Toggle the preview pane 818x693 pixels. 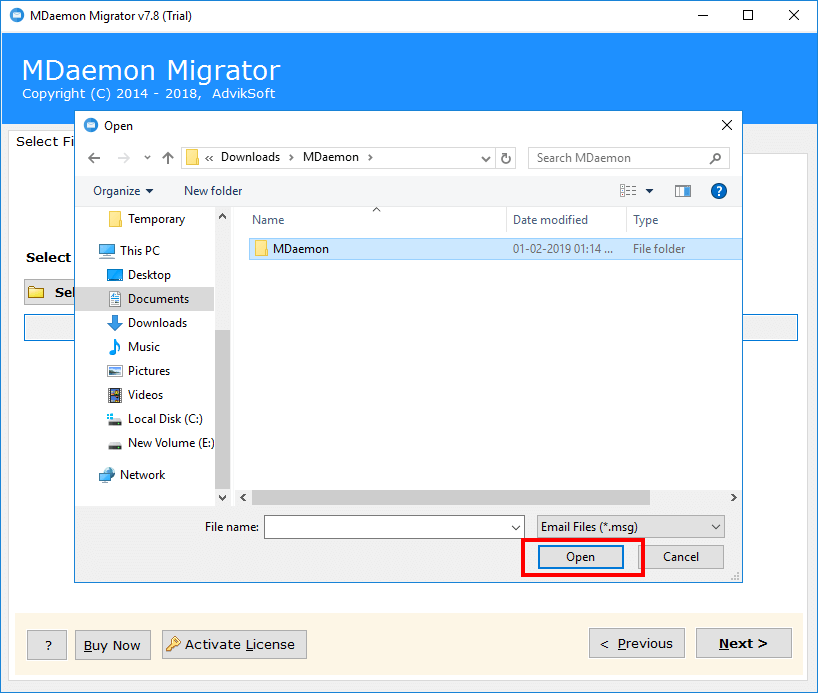(x=682, y=191)
